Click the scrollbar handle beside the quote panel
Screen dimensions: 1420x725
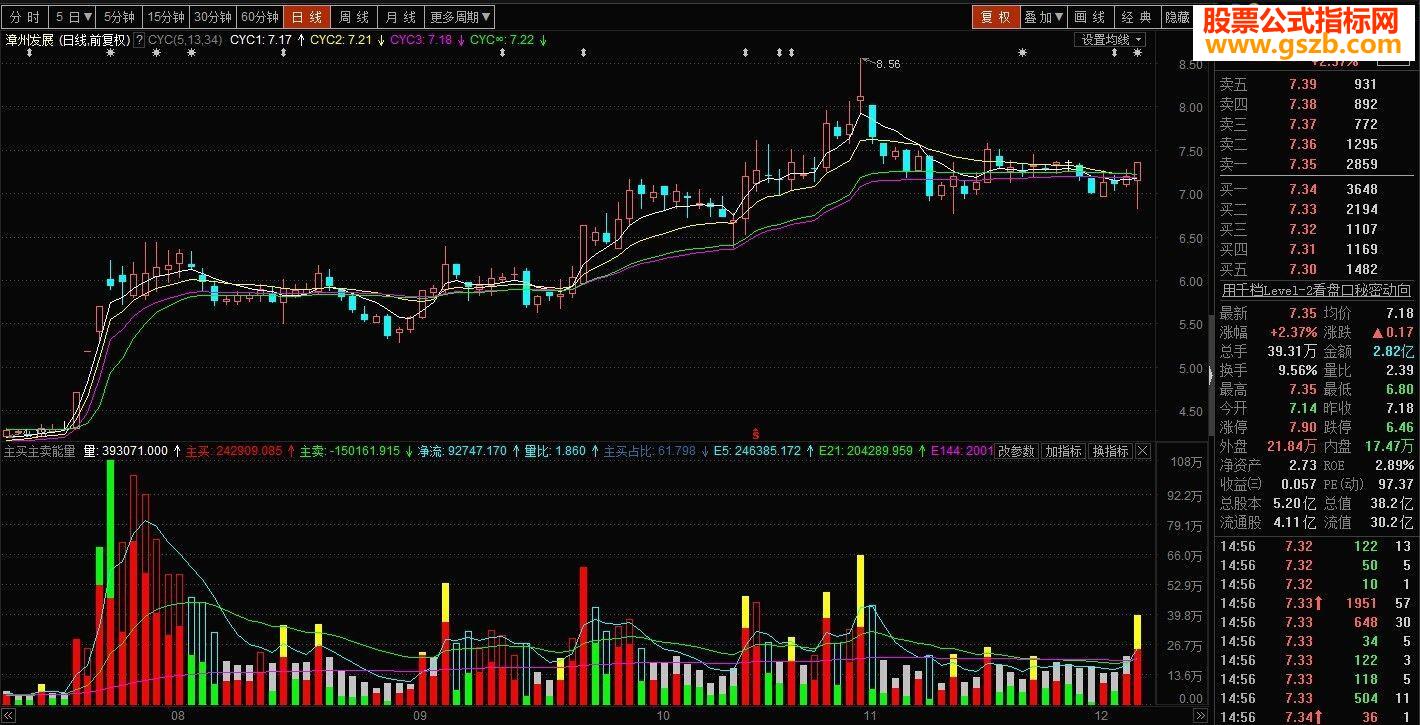1211,376
